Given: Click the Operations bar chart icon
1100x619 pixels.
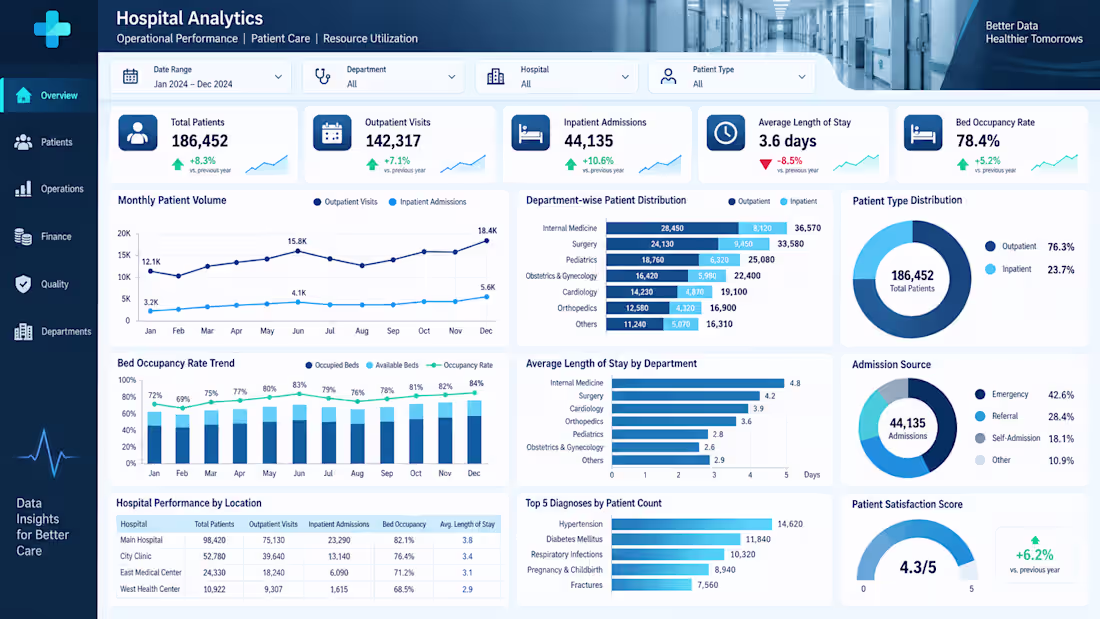Looking at the screenshot, I should [x=23, y=189].
